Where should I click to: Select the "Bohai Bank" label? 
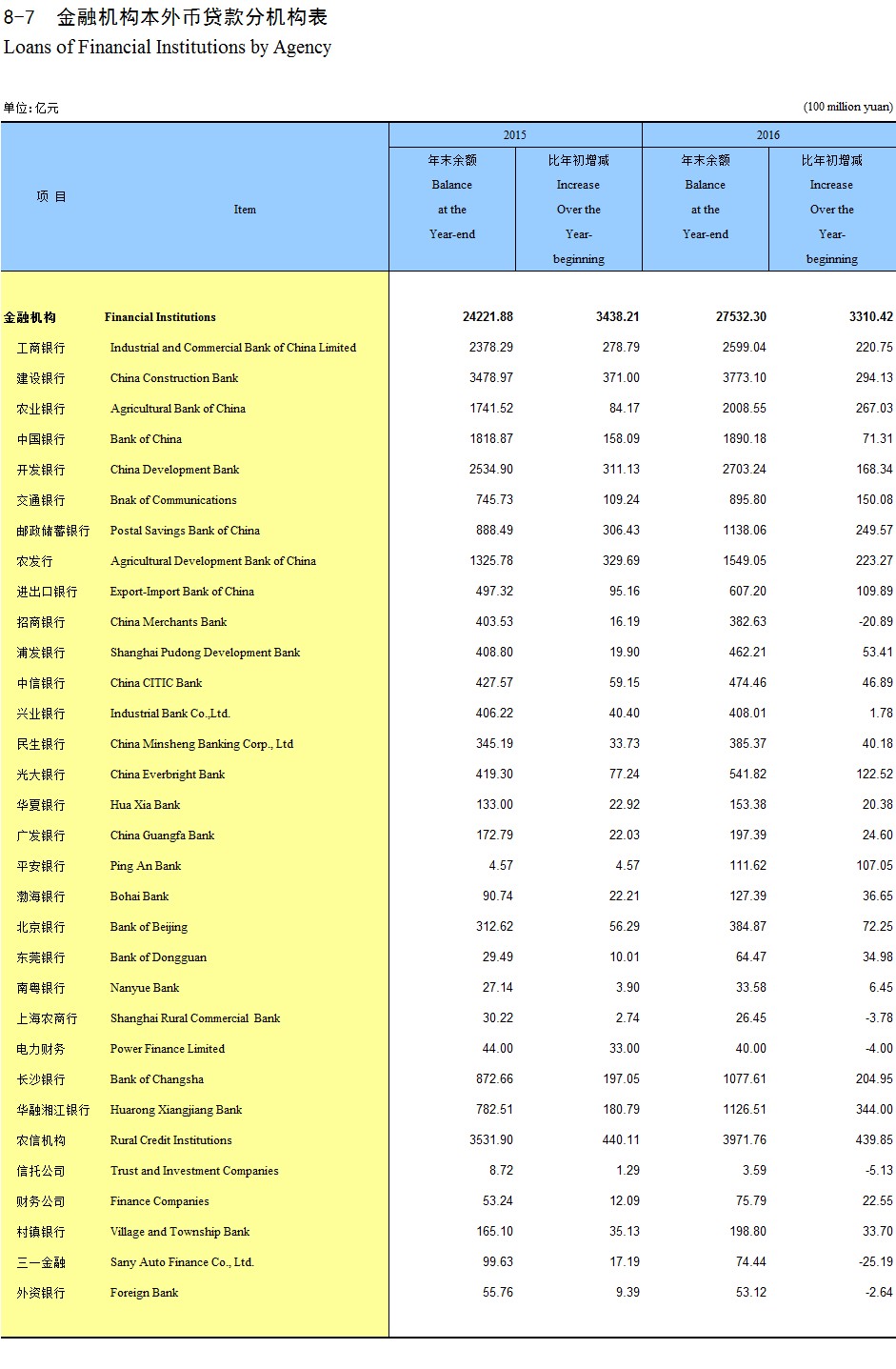139,896
